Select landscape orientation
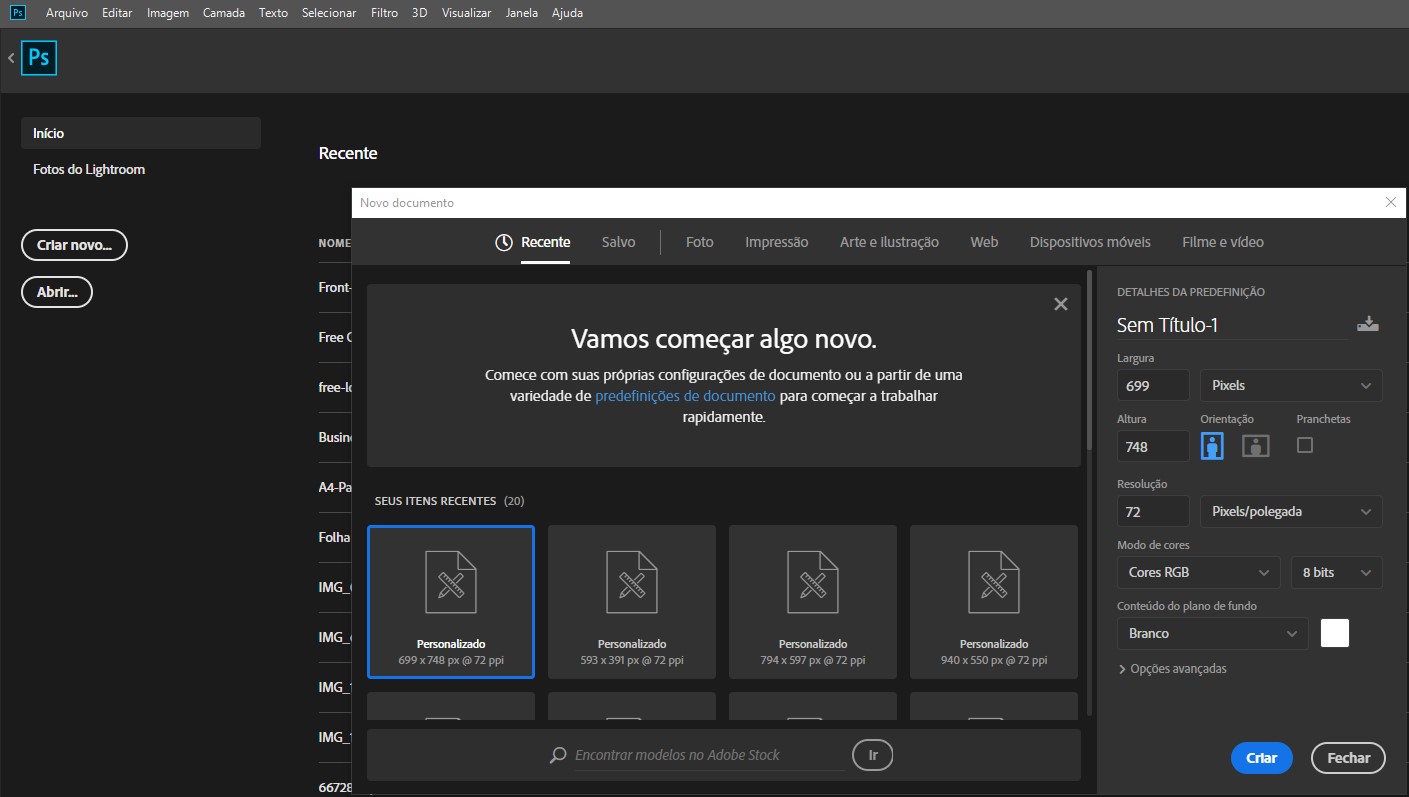 pos(1256,446)
